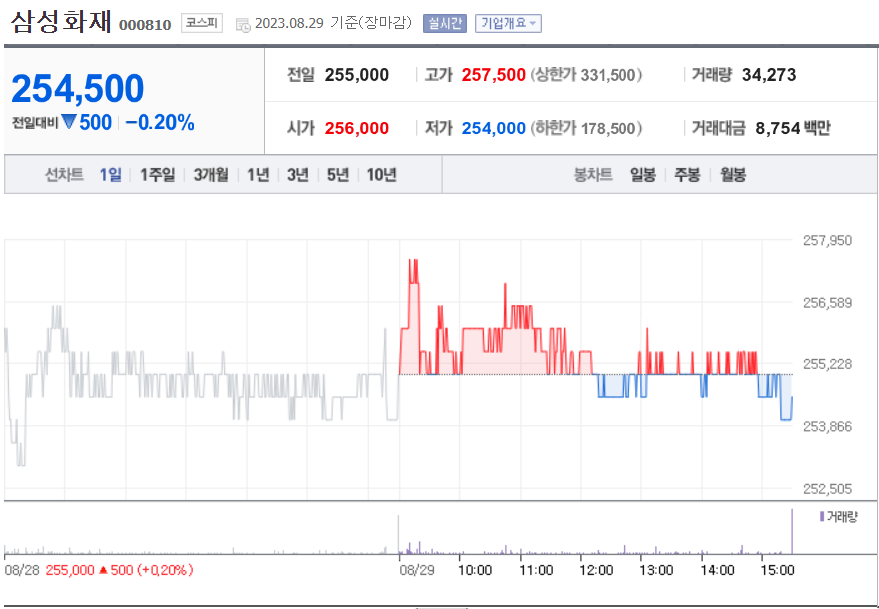The image size is (879, 609).
Task: Click the current price 254,500
Action: click(77, 89)
